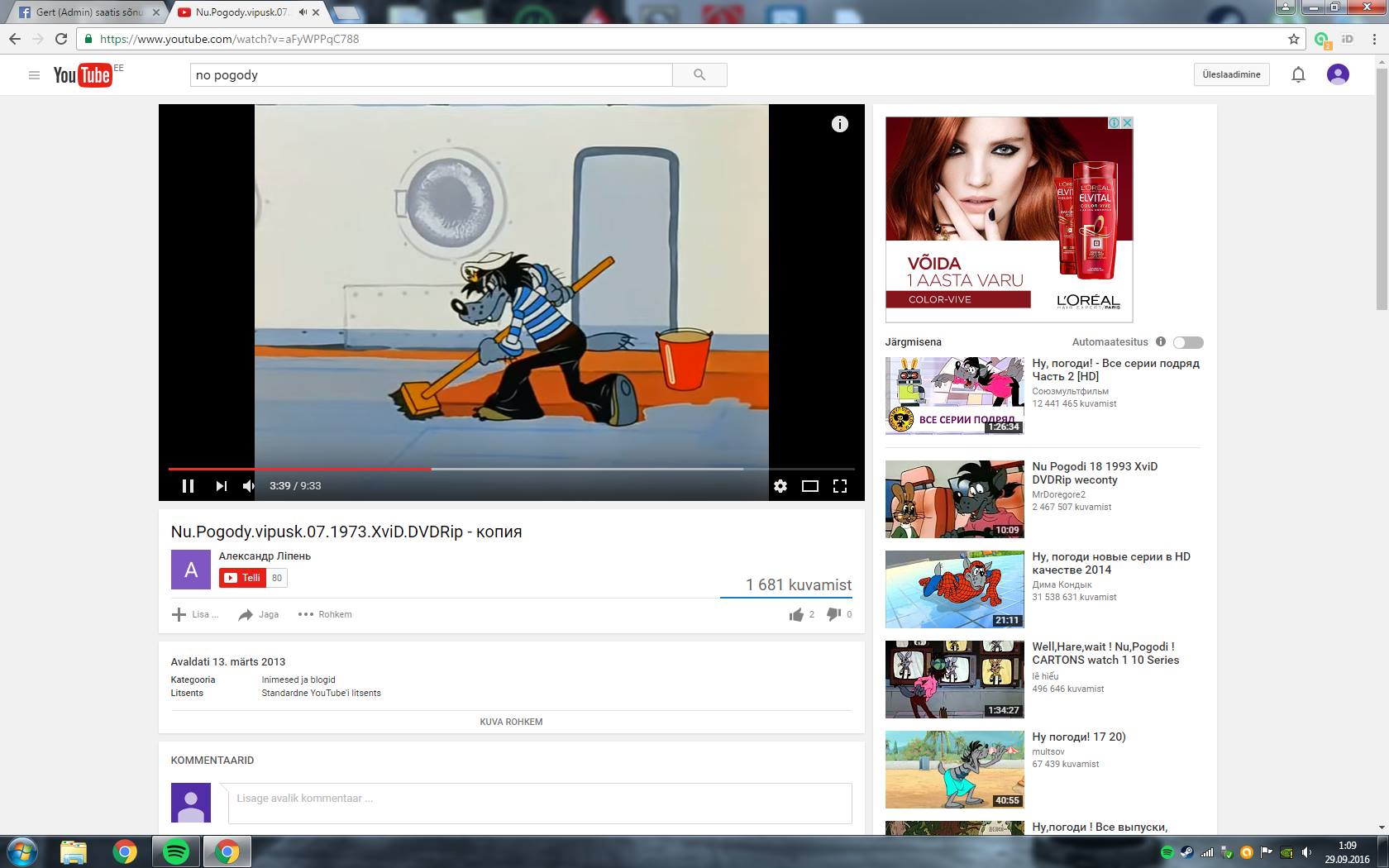Click the public comment input box
1389x868 pixels.
click(x=540, y=803)
